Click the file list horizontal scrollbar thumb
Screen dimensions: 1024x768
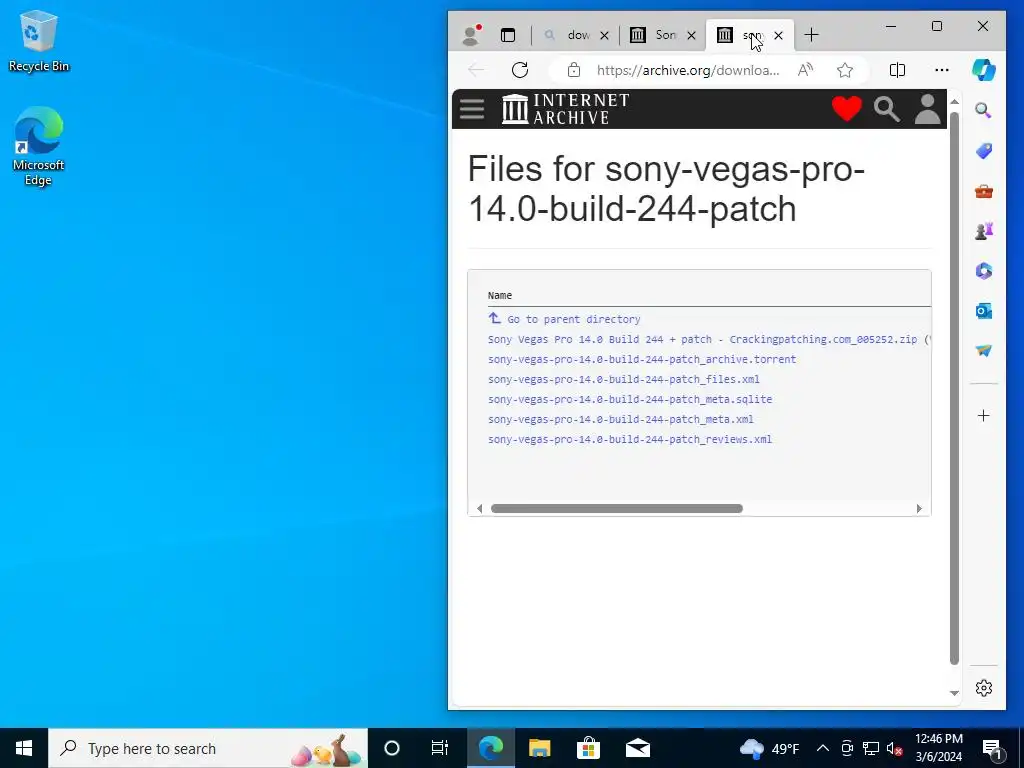point(616,508)
